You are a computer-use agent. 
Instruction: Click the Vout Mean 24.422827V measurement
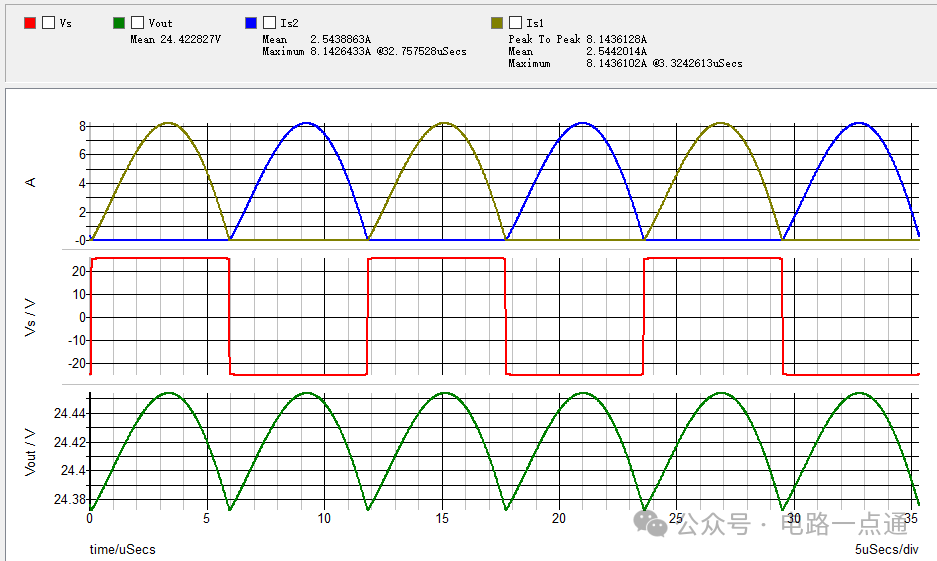pos(176,39)
